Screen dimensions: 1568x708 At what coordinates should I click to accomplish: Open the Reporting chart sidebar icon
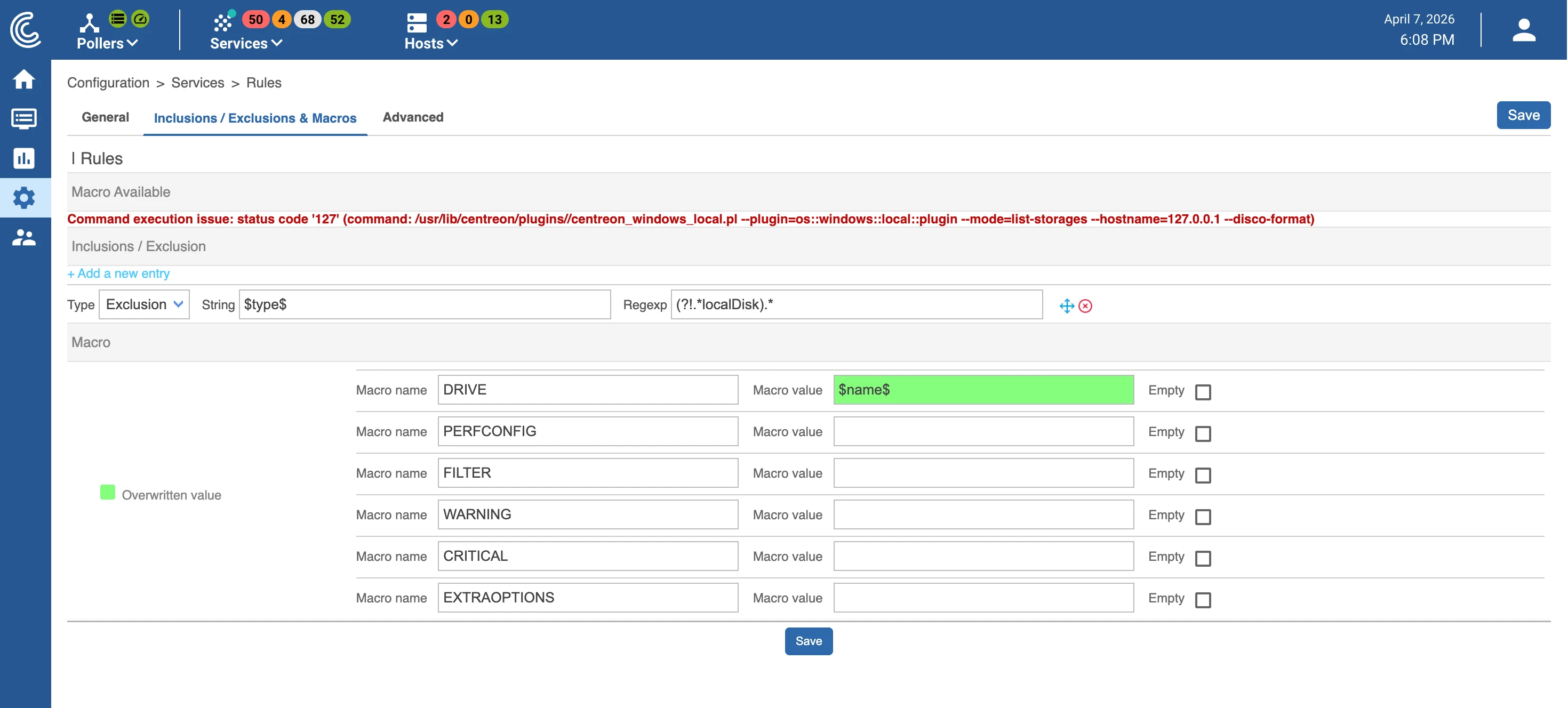point(25,158)
